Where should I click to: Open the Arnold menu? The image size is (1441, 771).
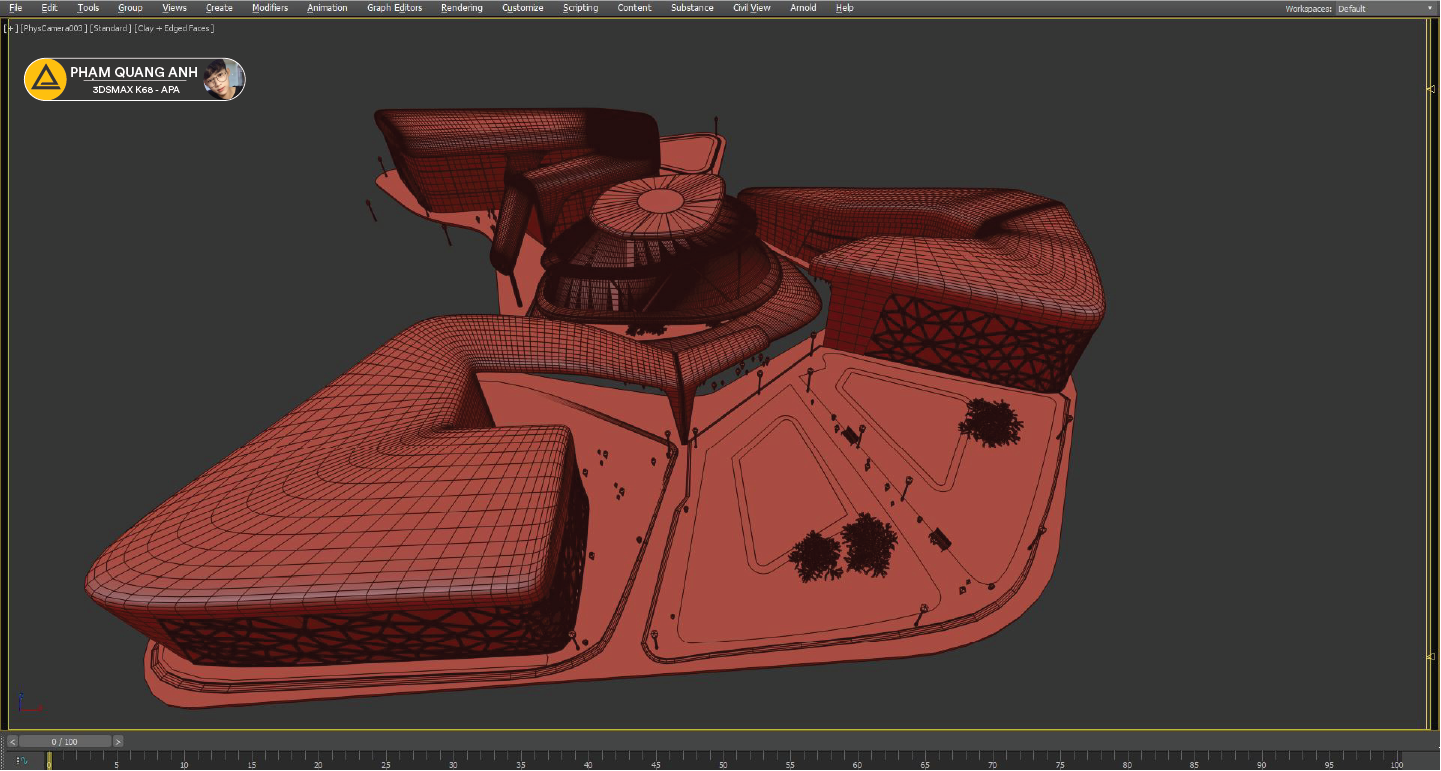(x=802, y=8)
